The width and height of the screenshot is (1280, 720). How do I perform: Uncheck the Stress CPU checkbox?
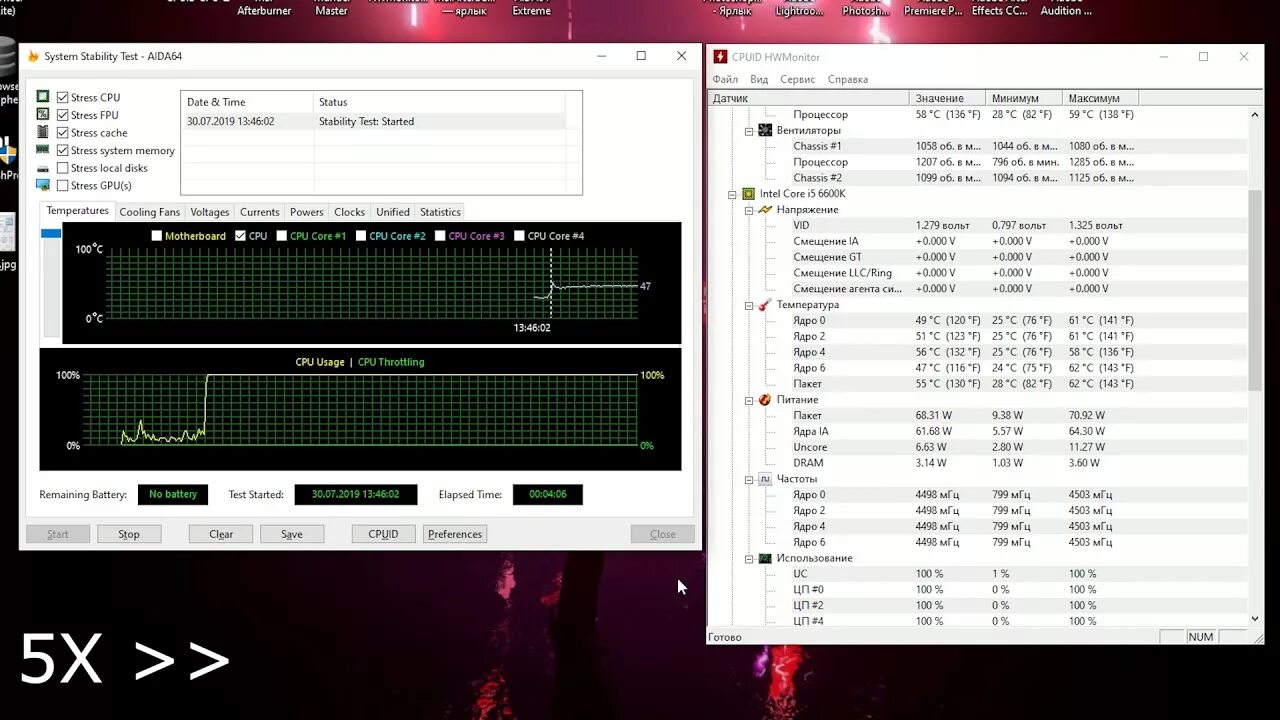[63, 97]
